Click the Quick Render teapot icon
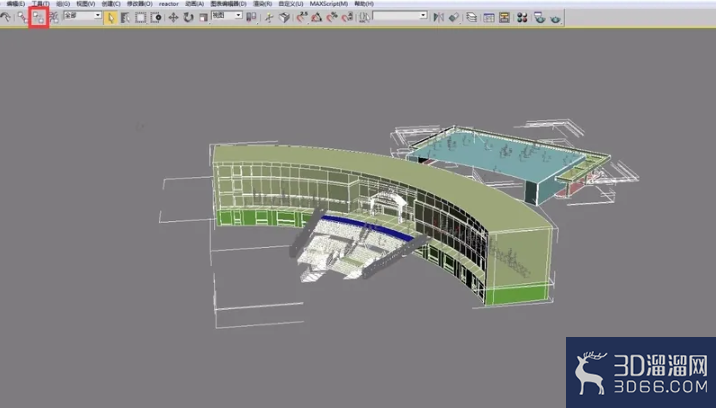The image size is (716, 408). pos(555,18)
